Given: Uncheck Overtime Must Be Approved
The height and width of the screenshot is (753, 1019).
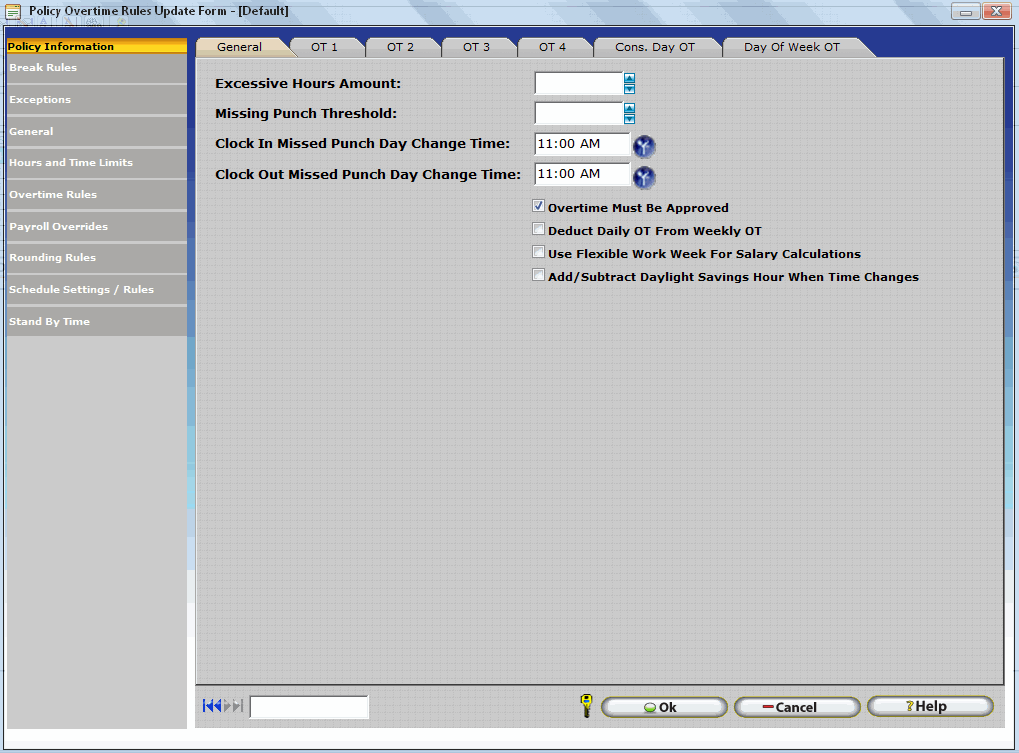Looking at the screenshot, I should (x=538, y=207).
